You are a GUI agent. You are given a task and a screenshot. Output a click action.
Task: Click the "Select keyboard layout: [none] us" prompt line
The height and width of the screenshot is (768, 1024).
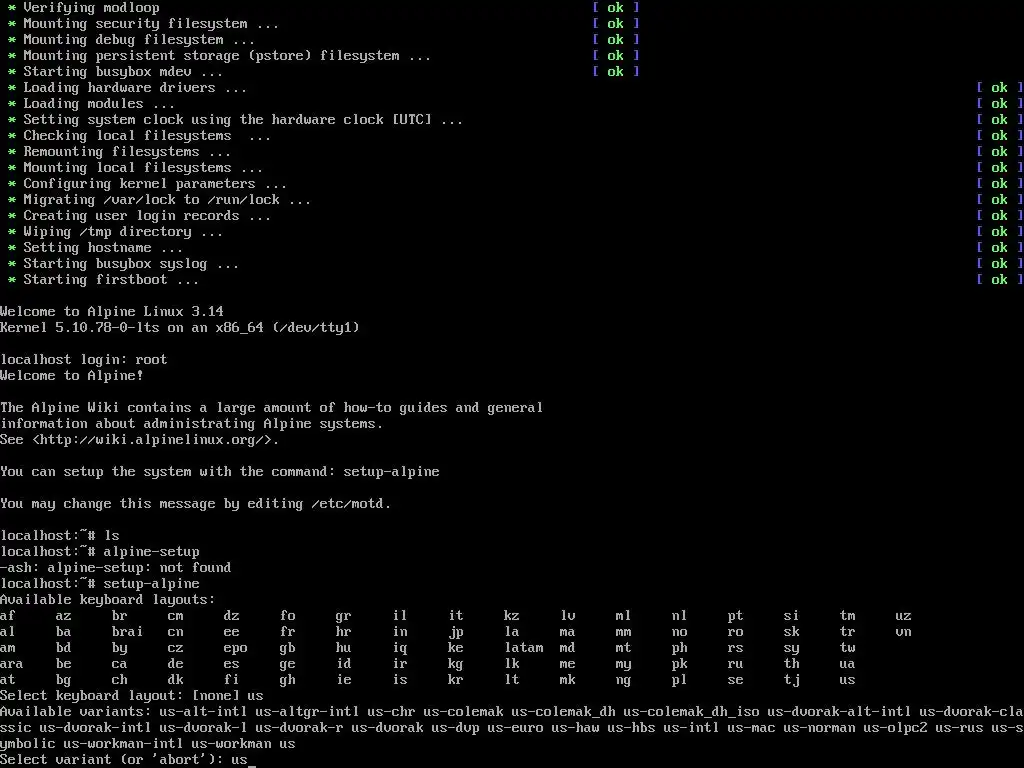pos(132,696)
